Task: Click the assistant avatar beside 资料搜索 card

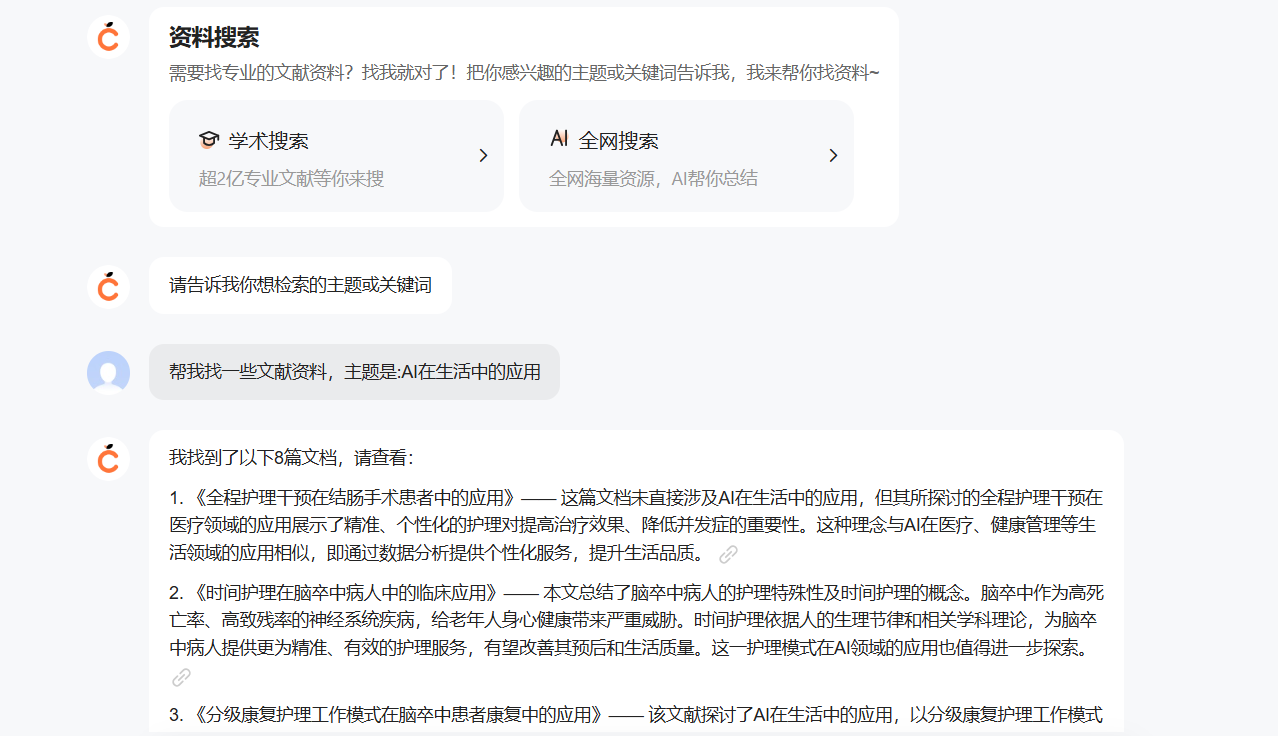Action: point(108,38)
